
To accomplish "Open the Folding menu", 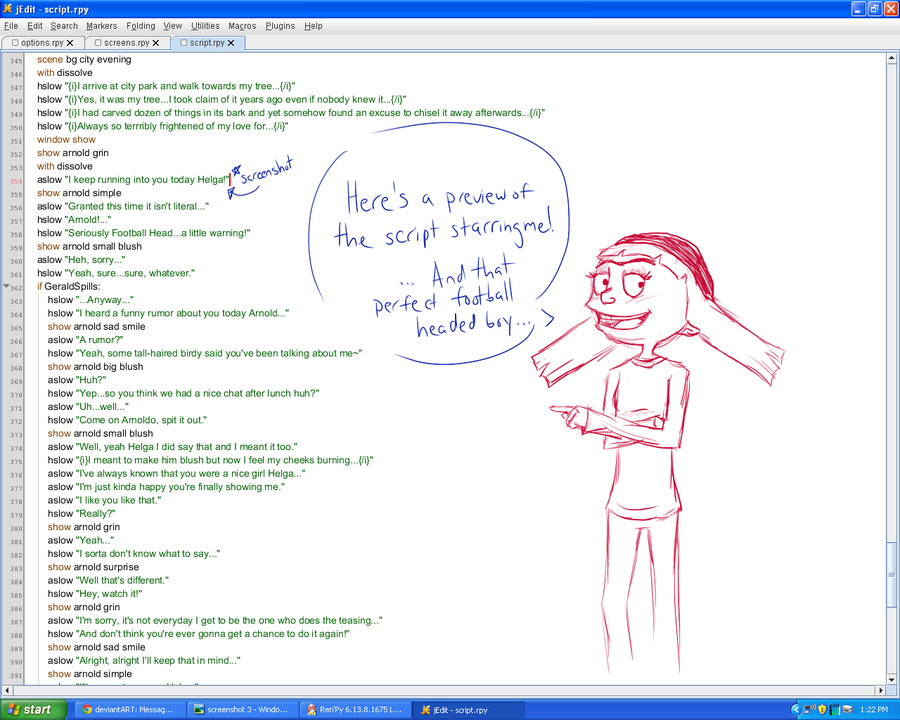I will [x=141, y=26].
